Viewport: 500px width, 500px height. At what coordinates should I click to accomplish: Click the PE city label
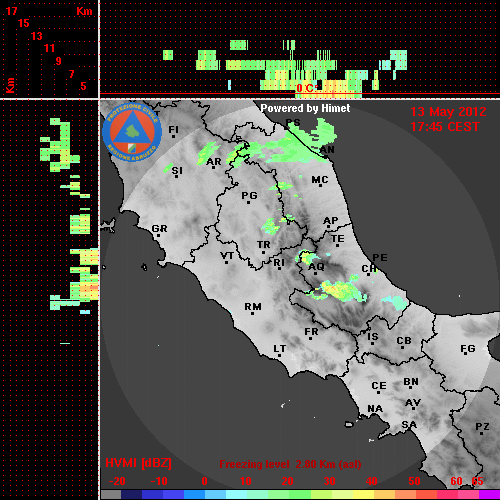coord(380,257)
